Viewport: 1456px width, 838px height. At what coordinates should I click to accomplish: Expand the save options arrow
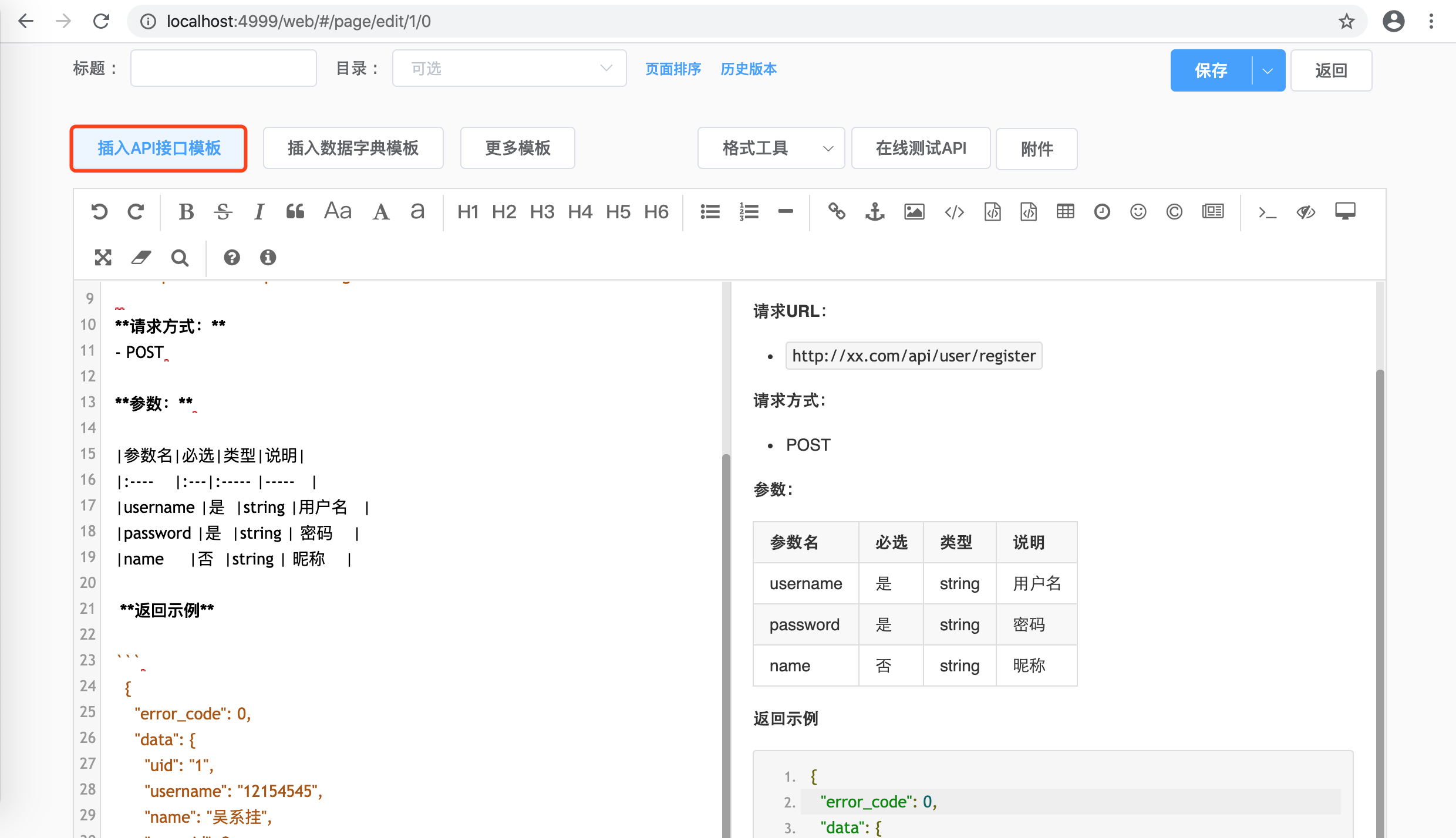(1268, 70)
